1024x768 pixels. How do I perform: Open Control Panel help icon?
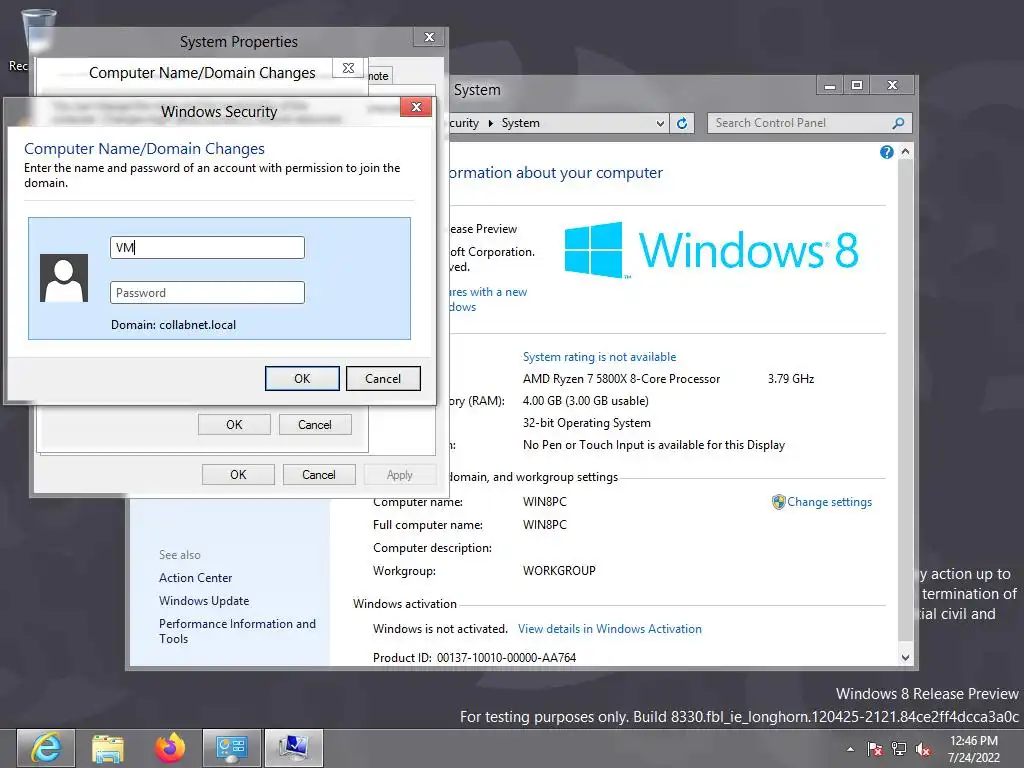(x=886, y=152)
